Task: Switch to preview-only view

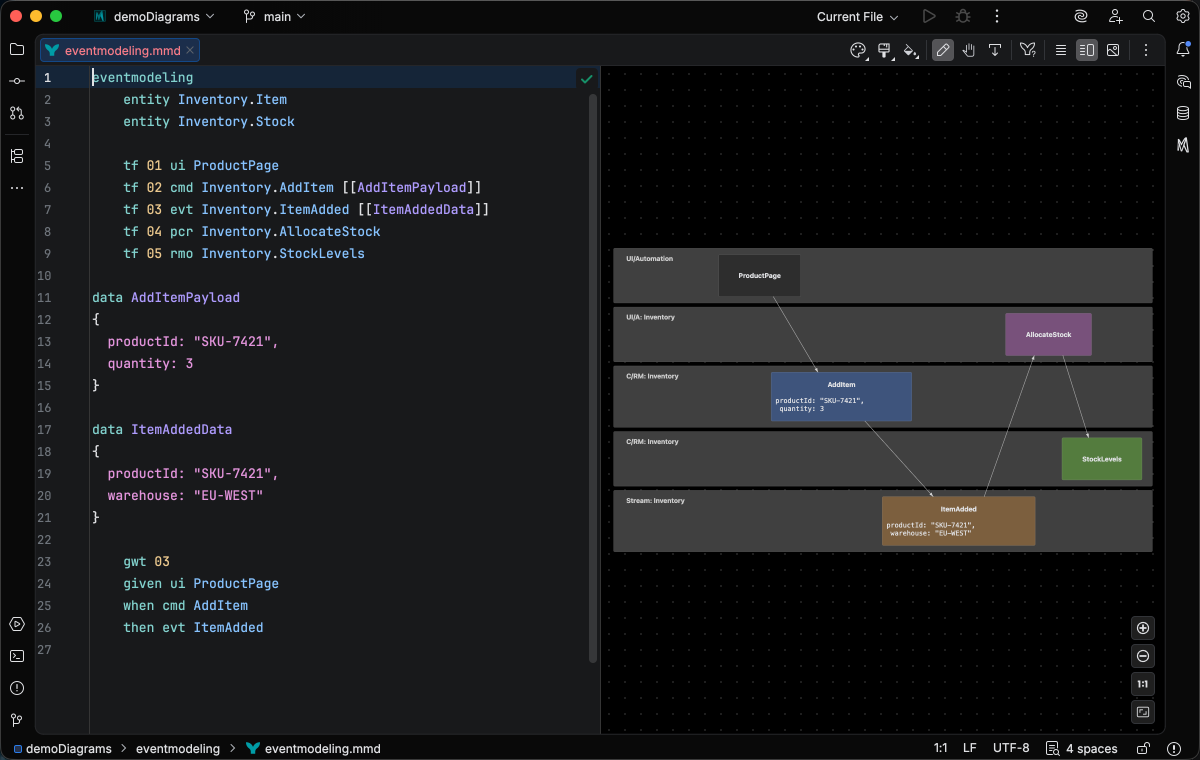Action: [1113, 50]
